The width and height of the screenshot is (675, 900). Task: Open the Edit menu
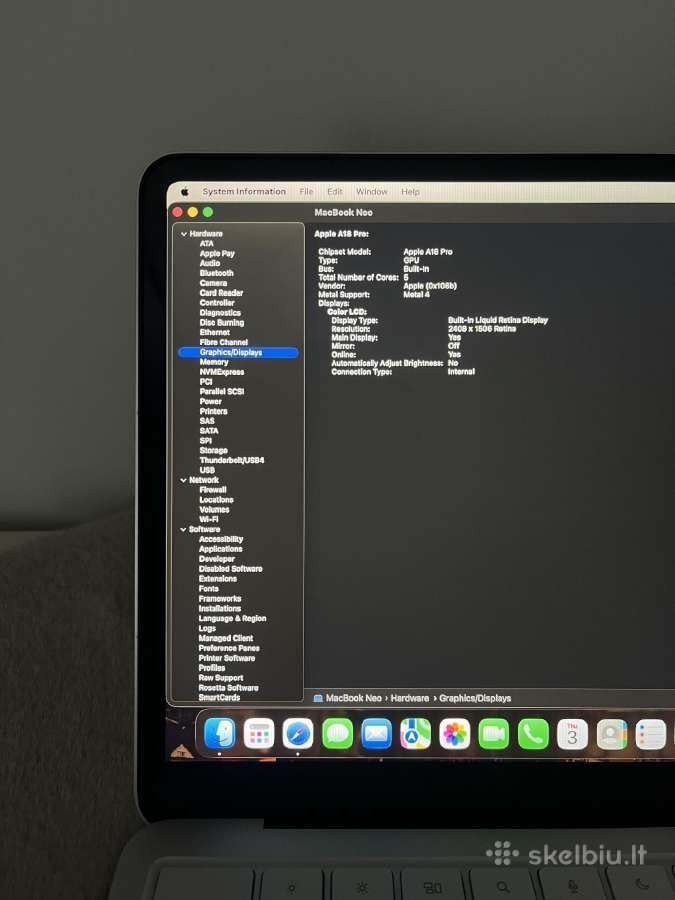click(335, 192)
